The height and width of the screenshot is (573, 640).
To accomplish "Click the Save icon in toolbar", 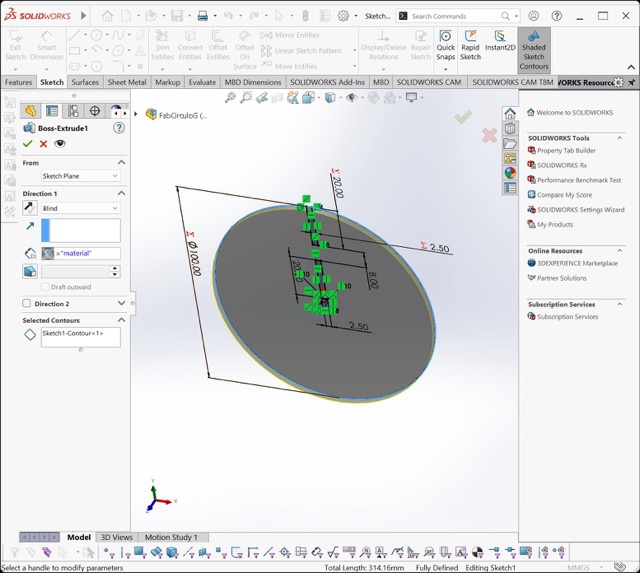I will 177,16.
